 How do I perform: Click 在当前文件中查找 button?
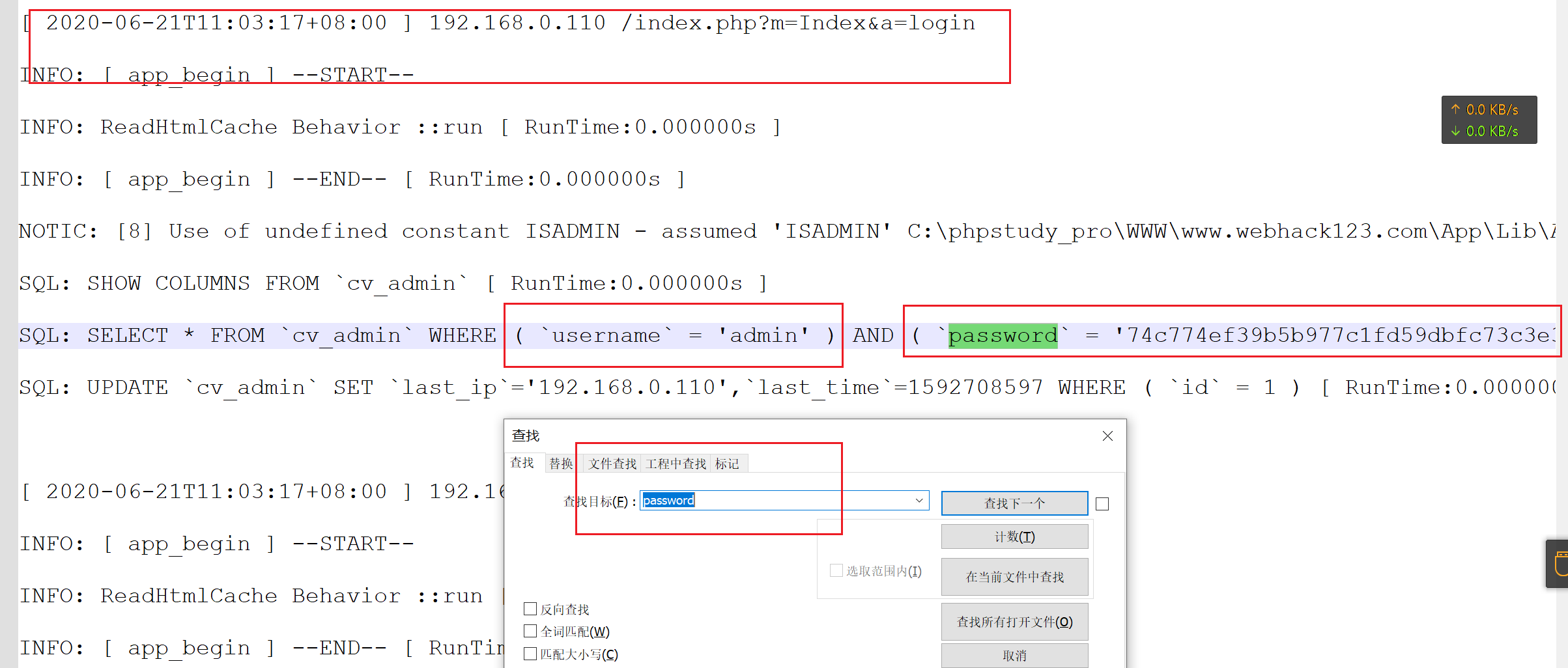(1014, 577)
